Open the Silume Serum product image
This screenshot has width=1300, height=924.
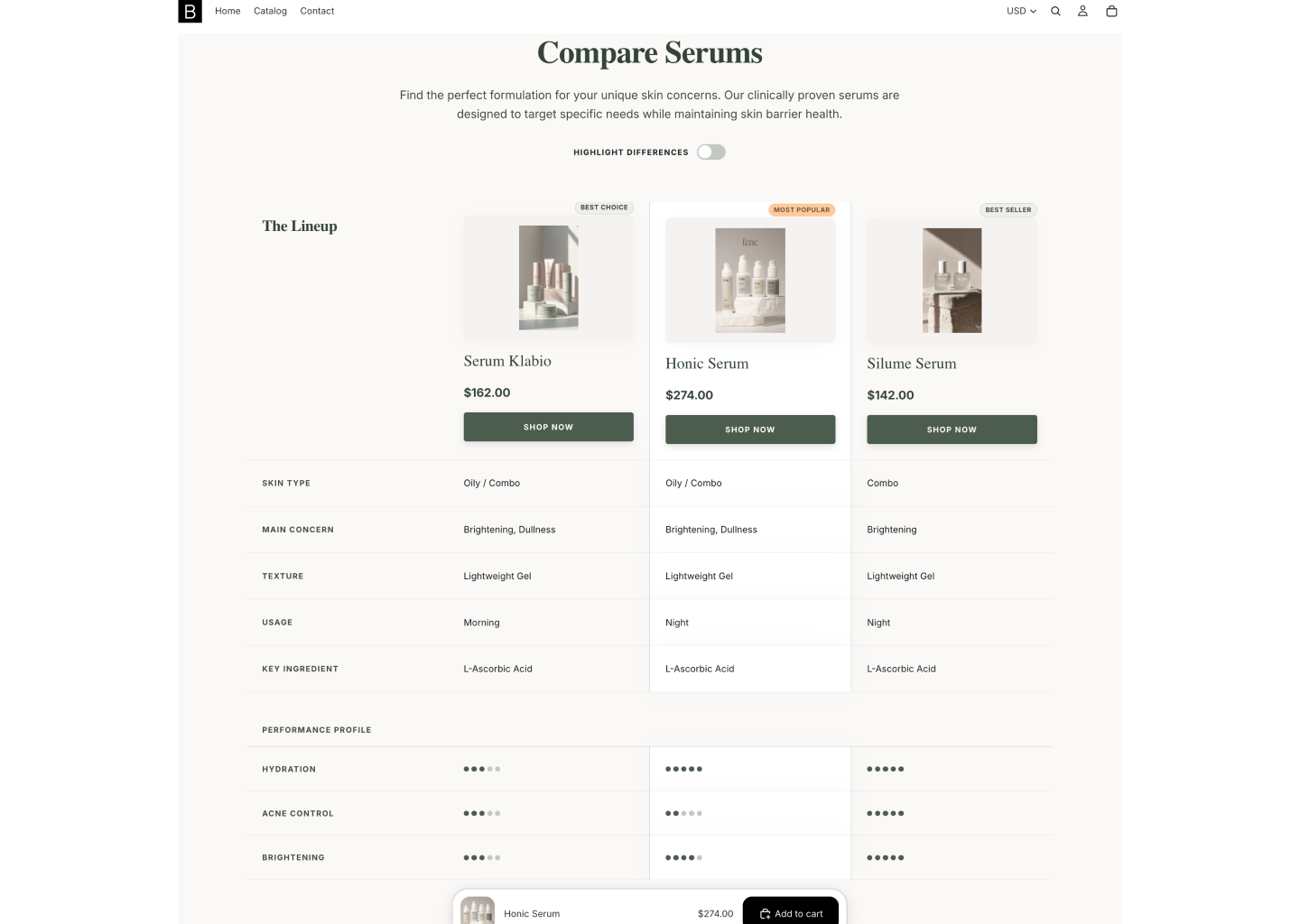(952, 281)
